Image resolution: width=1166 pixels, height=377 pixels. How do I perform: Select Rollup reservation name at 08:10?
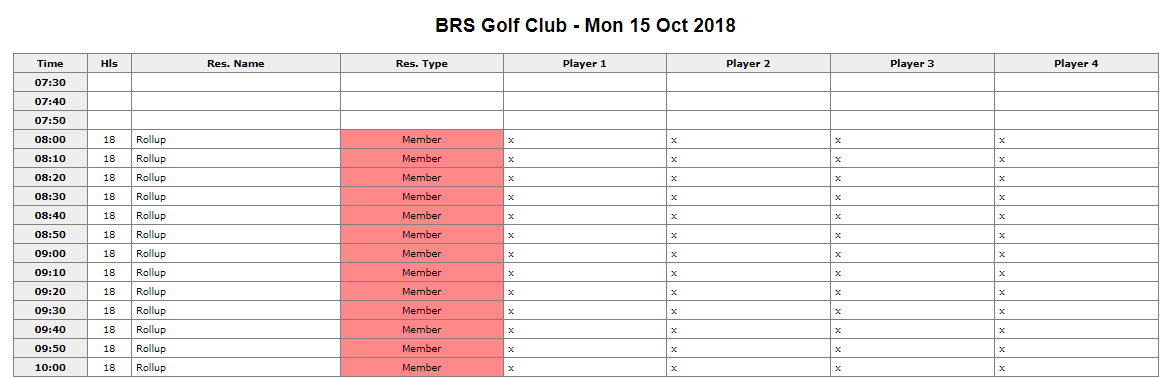[x=151, y=158]
